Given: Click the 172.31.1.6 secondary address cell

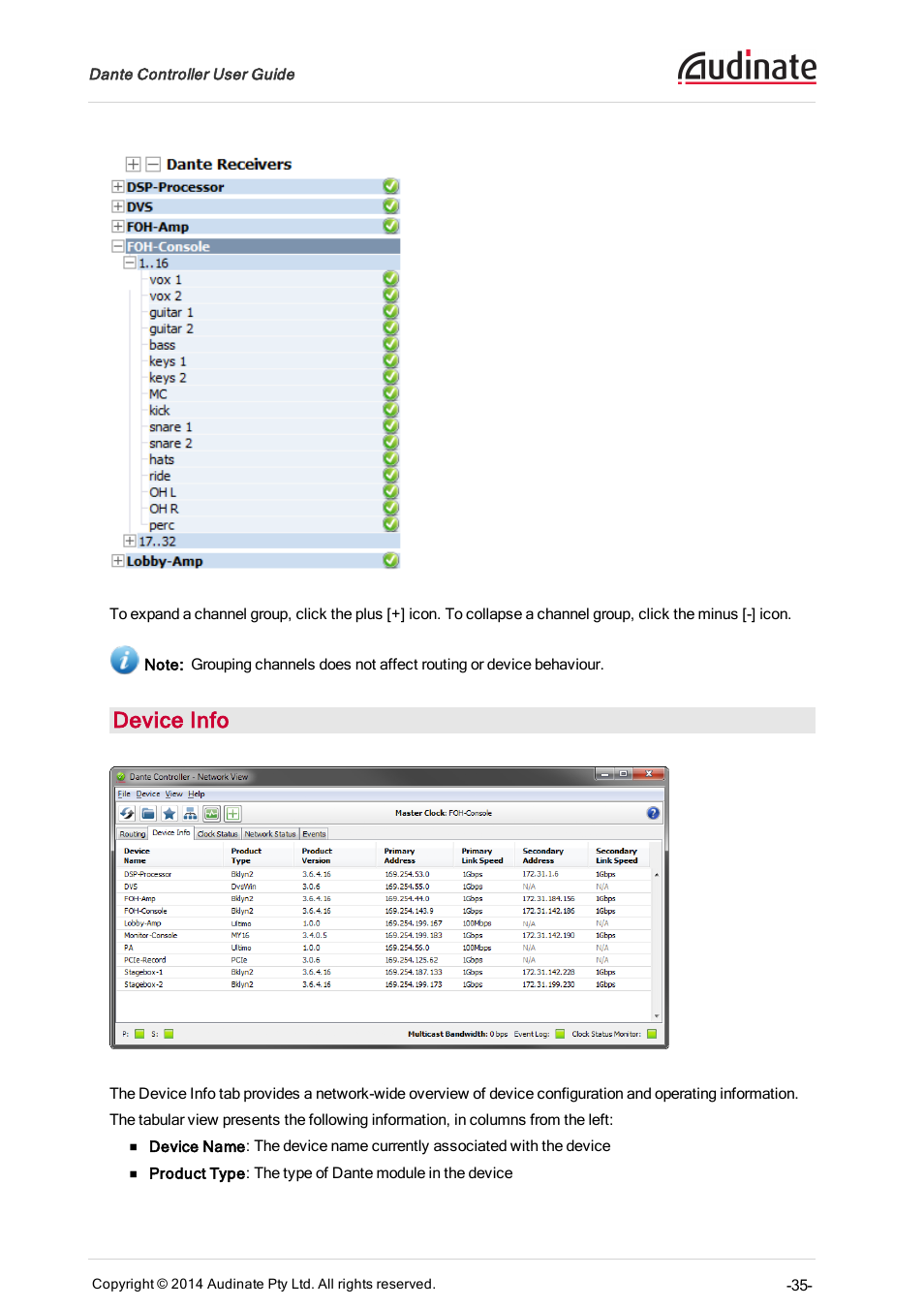Looking at the screenshot, I should [540, 874].
